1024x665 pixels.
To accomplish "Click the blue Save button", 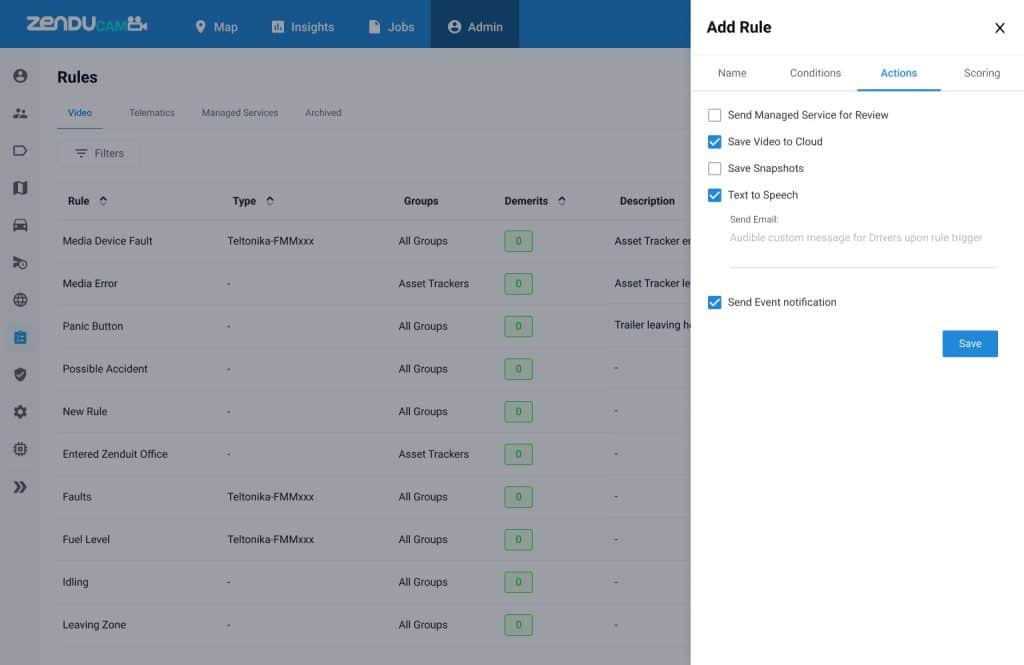I will pyautogui.click(x=970, y=344).
